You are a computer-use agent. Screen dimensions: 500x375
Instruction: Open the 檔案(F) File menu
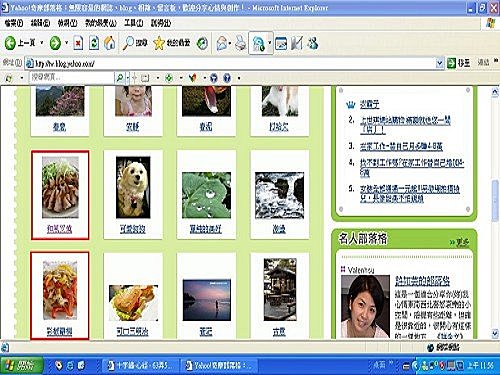click(x=14, y=23)
